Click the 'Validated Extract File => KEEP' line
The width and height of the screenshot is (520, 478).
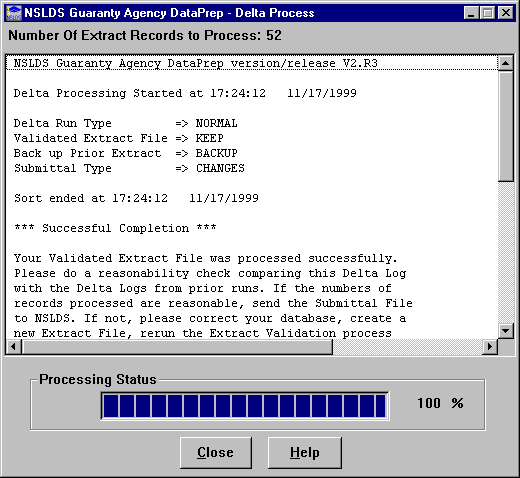[x=119, y=138]
